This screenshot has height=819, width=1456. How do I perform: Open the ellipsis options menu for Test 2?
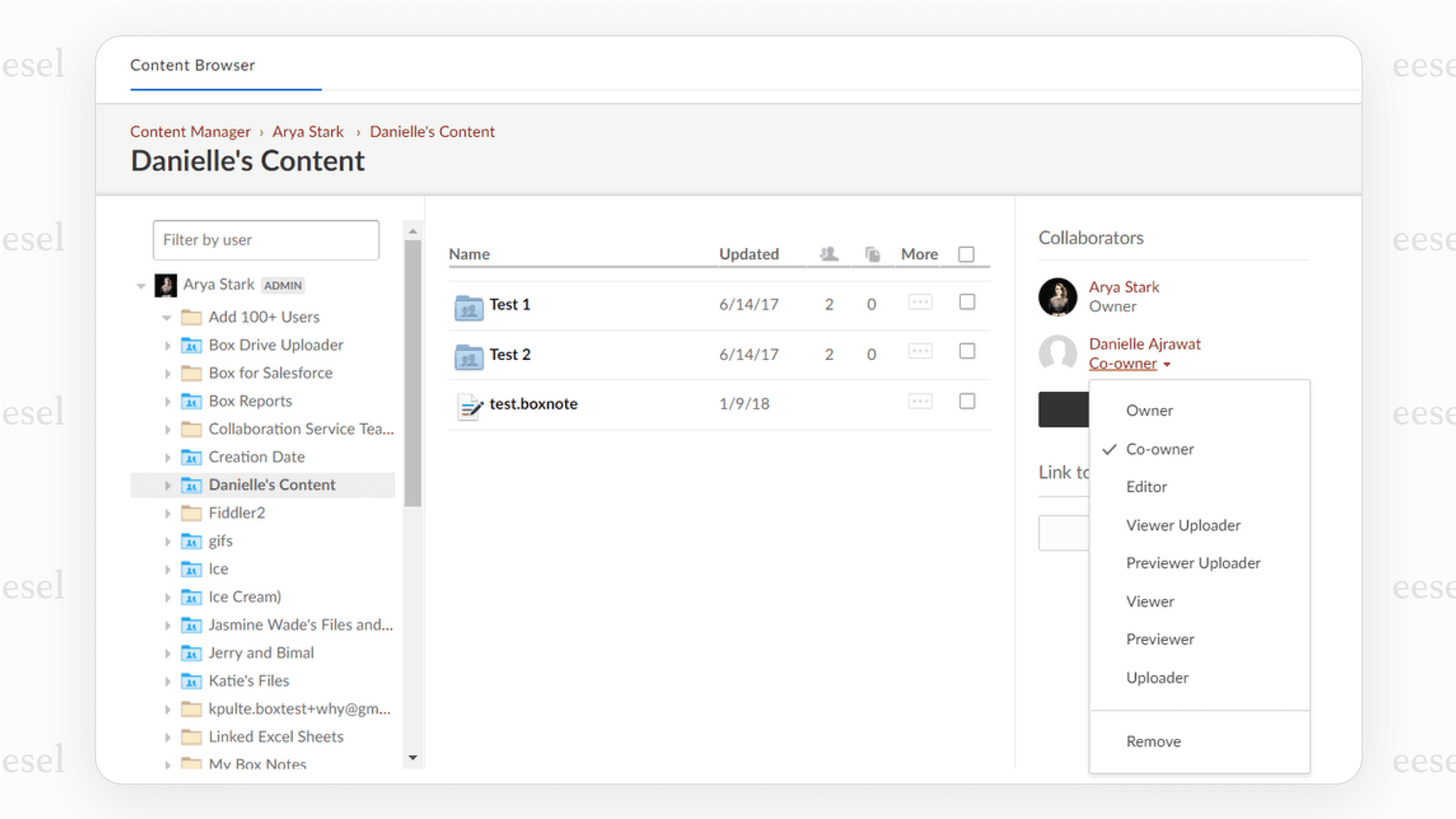pyautogui.click(x=920, y=351)
